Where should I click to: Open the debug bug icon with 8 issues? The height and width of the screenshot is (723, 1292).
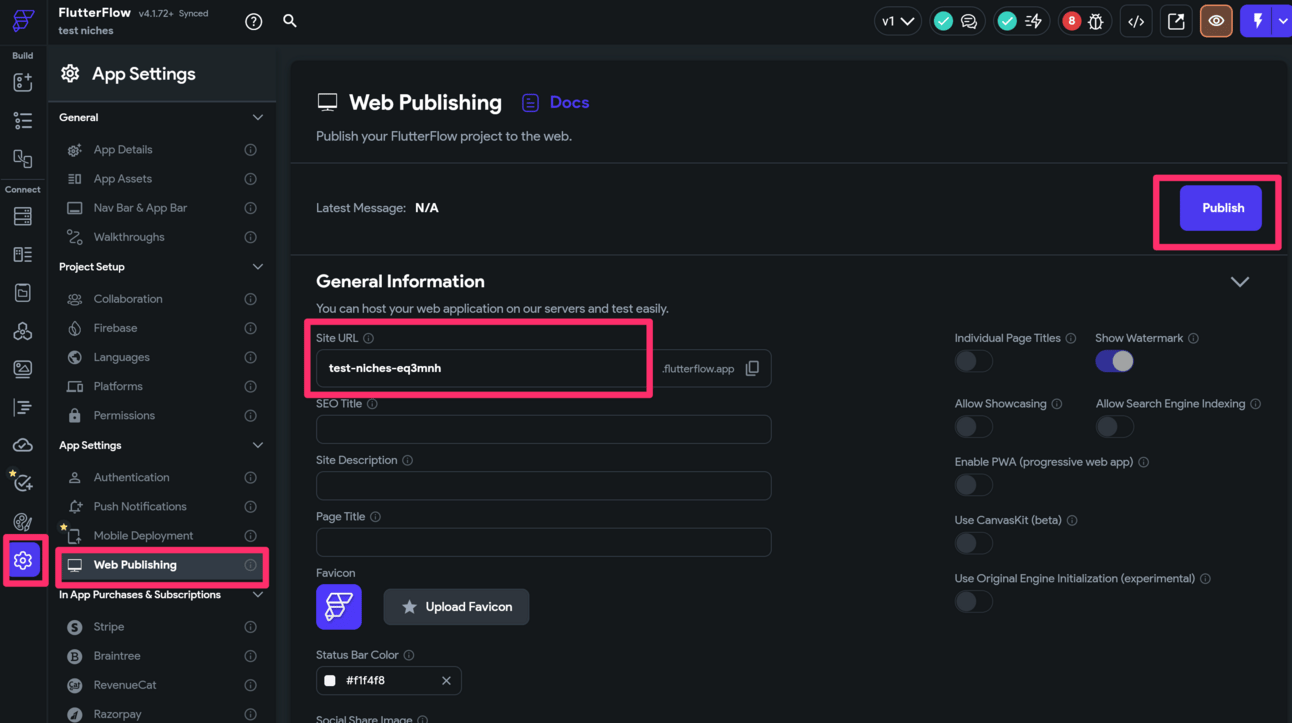coord(1096,21)
